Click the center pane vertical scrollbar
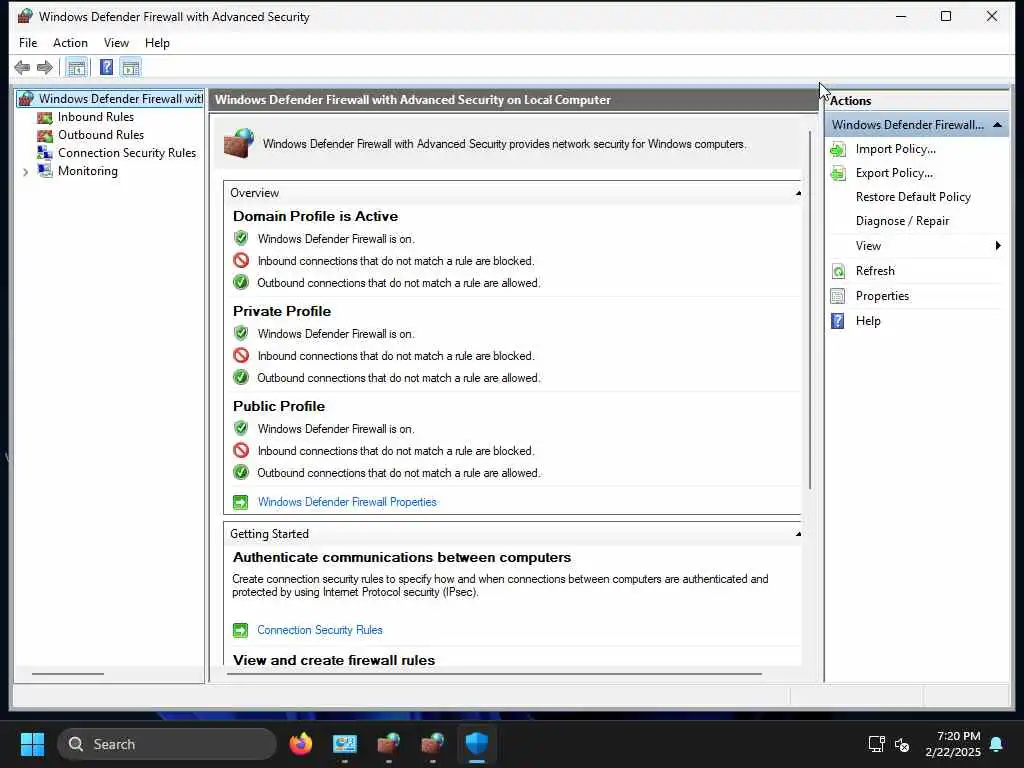The height and width of the screenshot is (768, 1024). (810, 310)
